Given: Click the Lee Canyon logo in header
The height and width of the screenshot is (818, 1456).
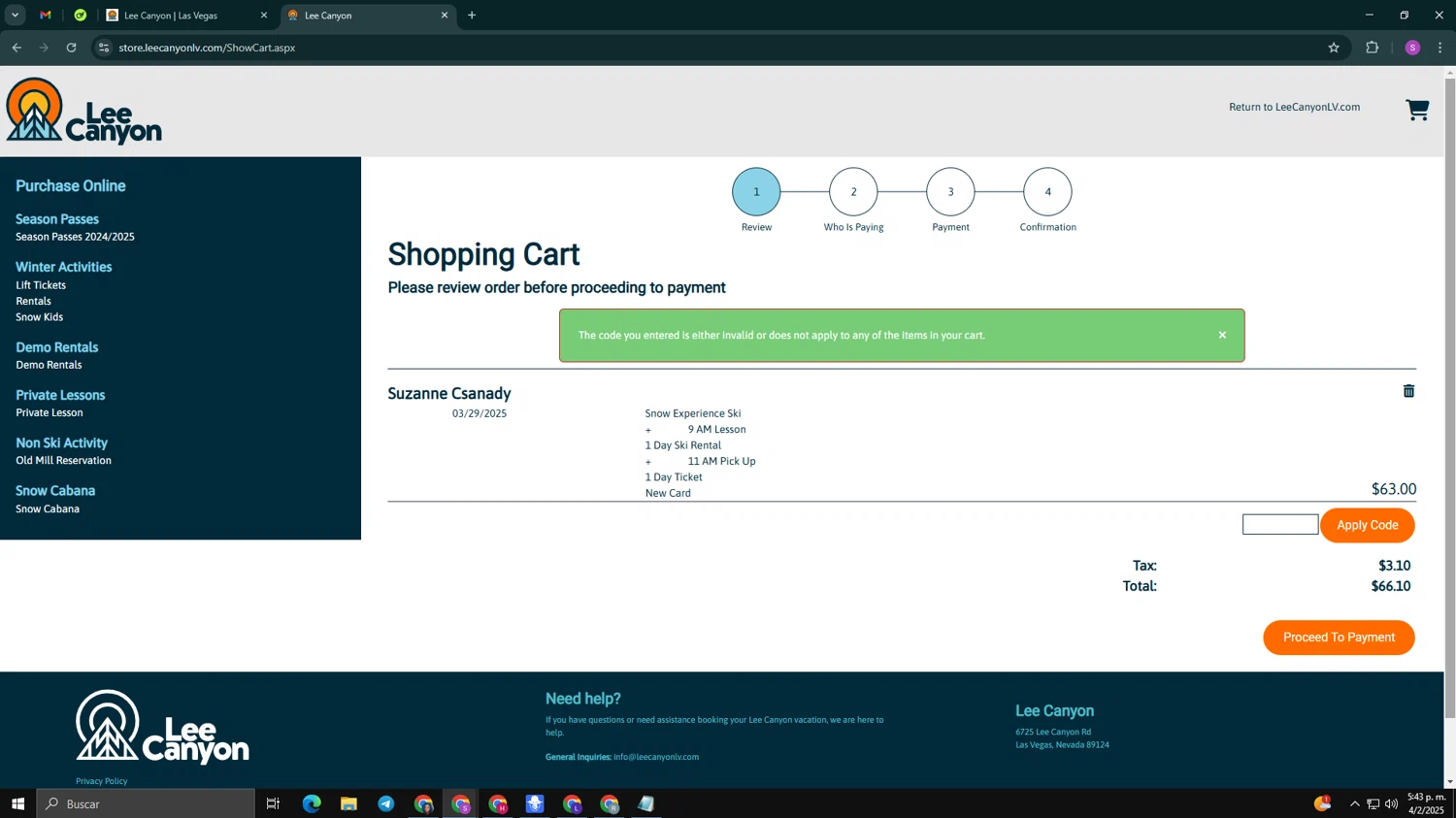Looking at the screenshot, I should (83, 112).
